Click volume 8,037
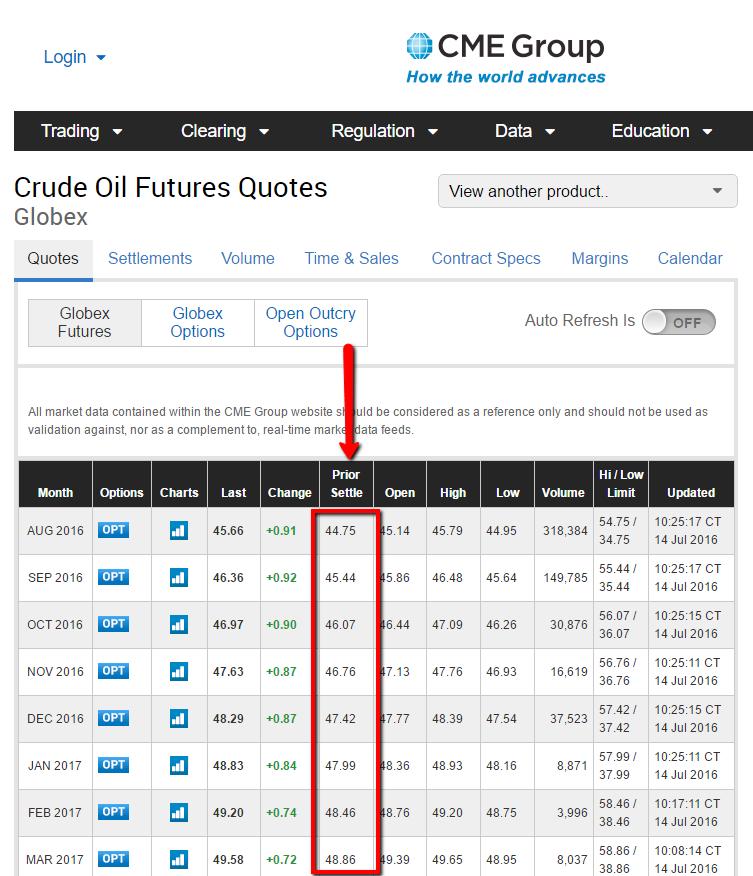This screenshot has height=876, width=753. [571, 859]
